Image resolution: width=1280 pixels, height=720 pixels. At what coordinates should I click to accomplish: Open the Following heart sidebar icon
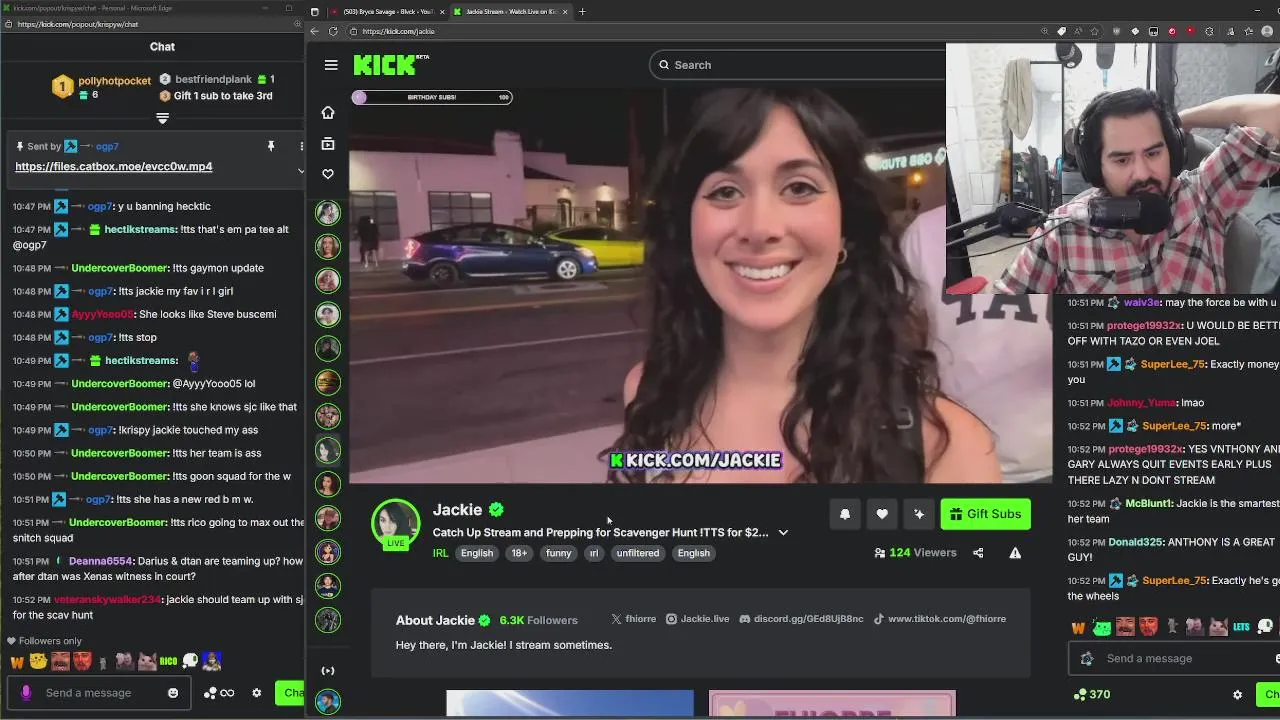328,174
